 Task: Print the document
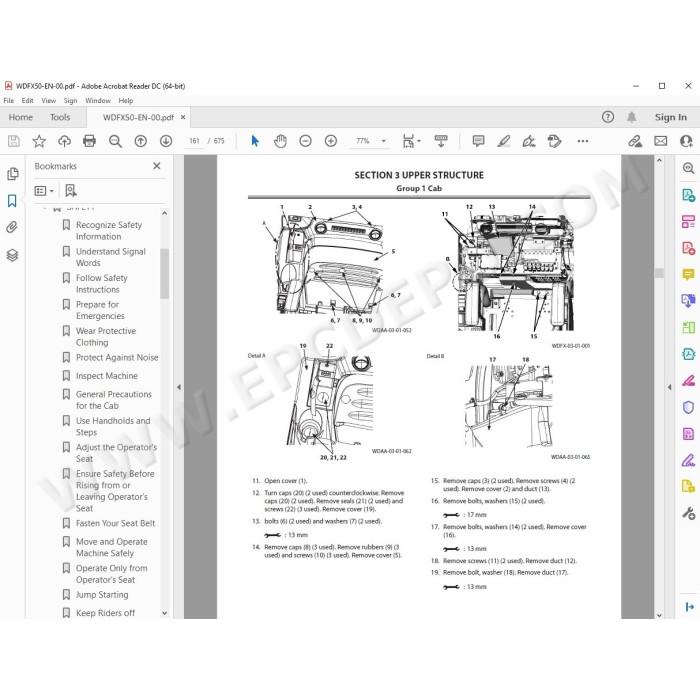[89, 141]
